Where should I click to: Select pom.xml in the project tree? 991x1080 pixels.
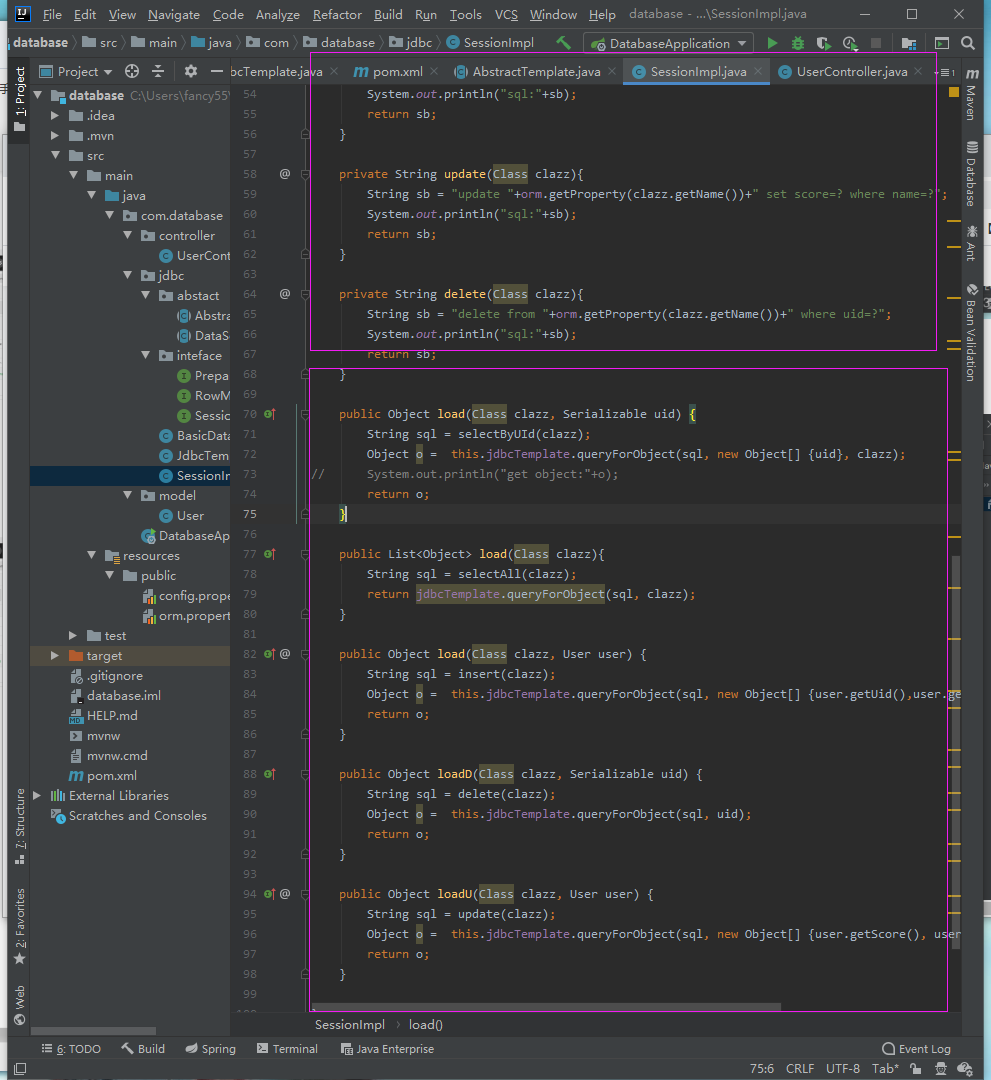pos(103,776)
